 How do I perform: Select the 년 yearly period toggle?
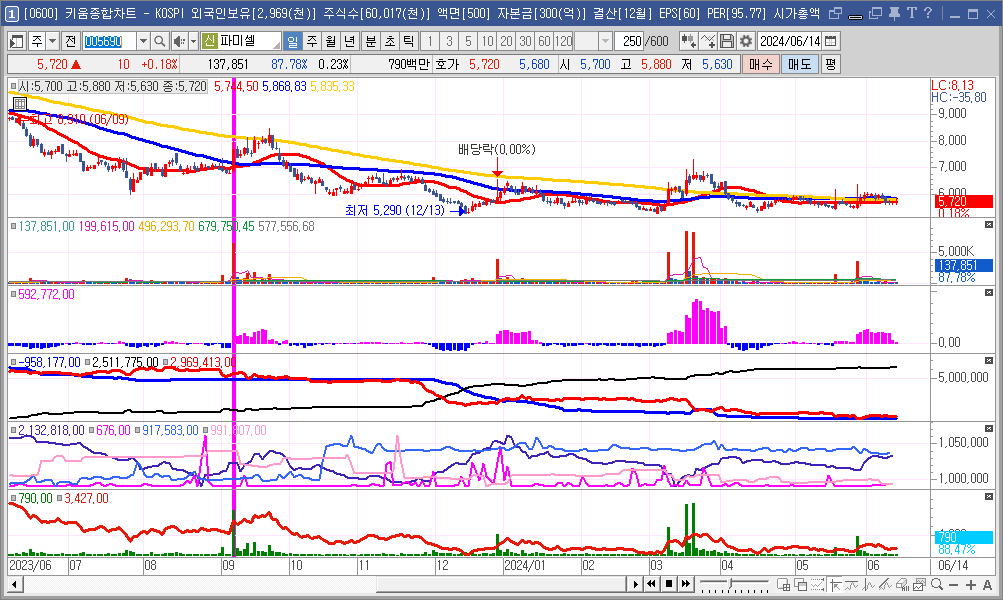(x=349, y=41)
